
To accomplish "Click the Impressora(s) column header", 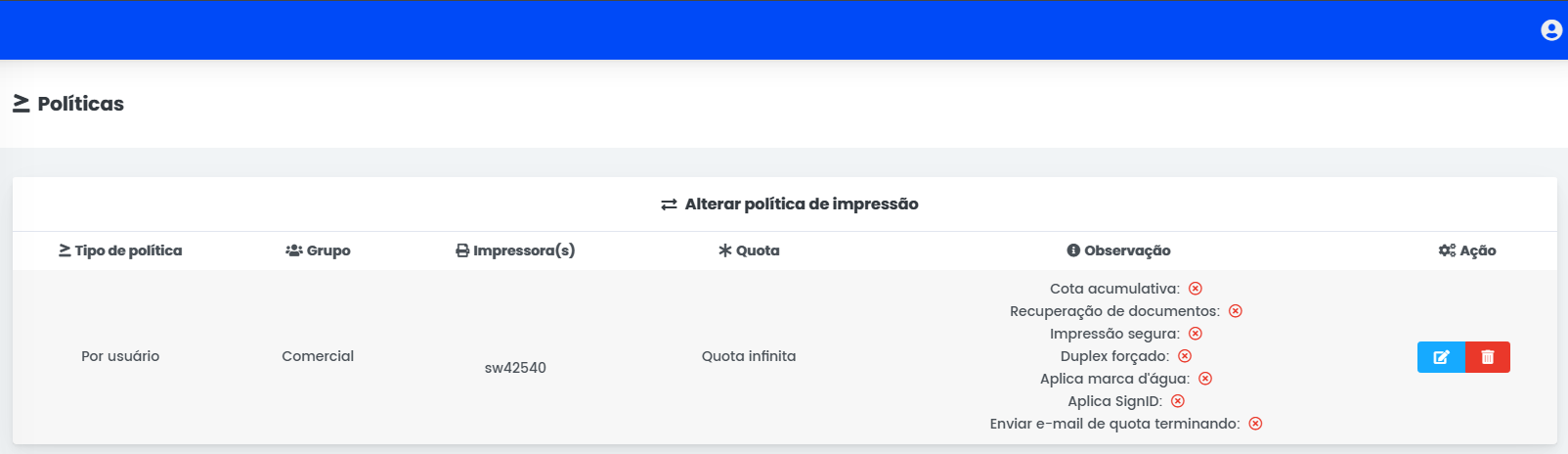I will coord(515,250).
